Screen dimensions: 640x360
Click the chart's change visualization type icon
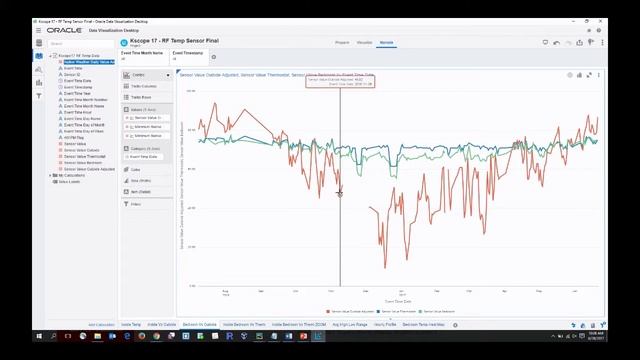(x=579, y=75)
